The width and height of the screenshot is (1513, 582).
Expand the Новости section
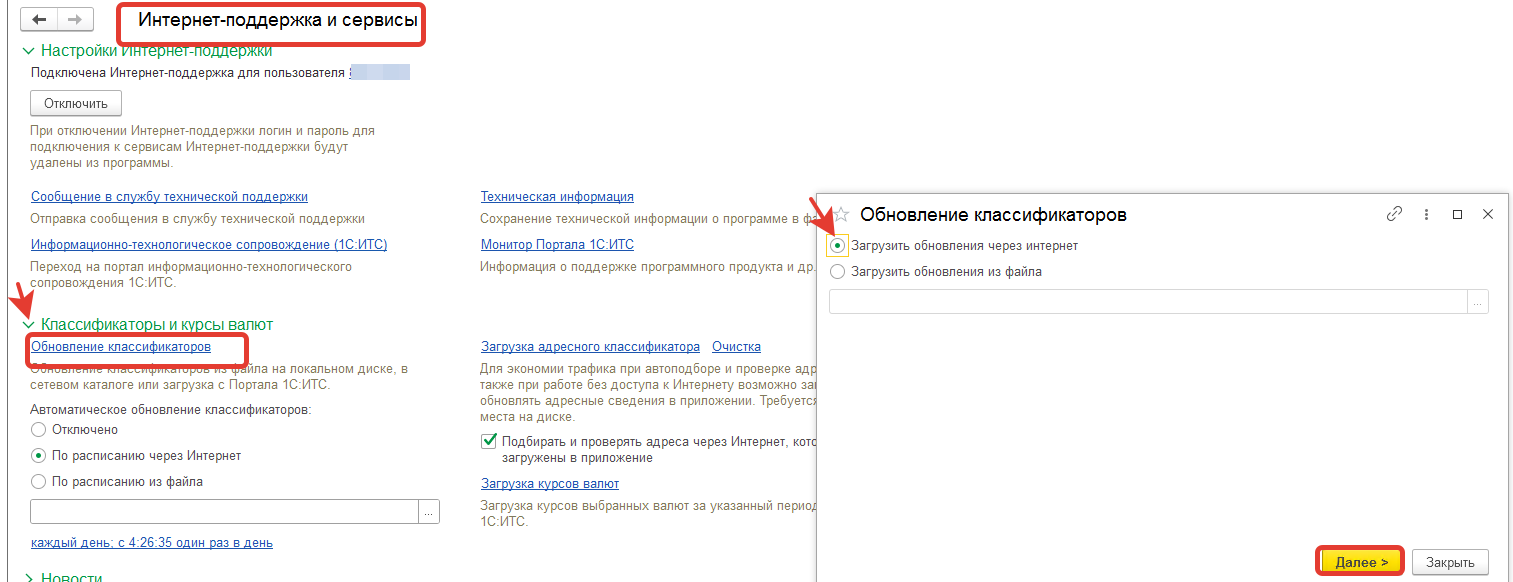coord(27,578)
